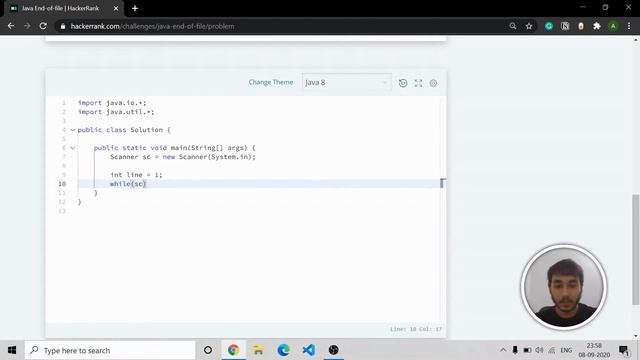Viewport: 640px width, 360px height.
Task: Open the Windows Start menu
Action: pyautogui.click(x=12, y=350)
